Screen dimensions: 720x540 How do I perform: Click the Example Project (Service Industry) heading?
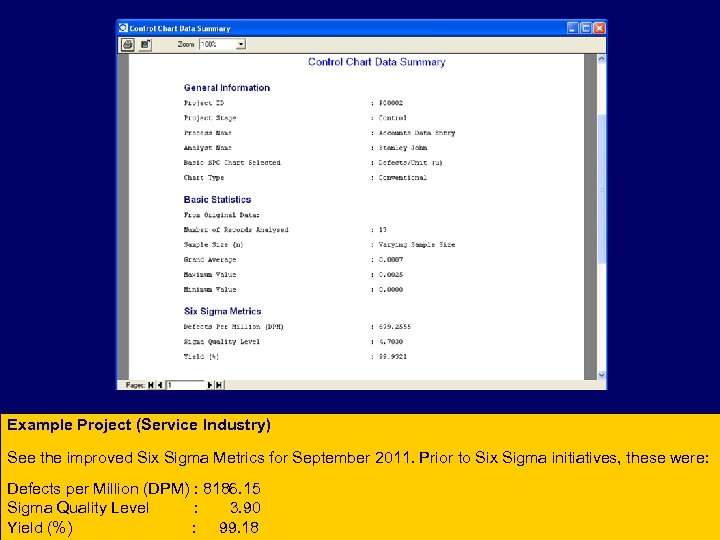click(139, 425)
